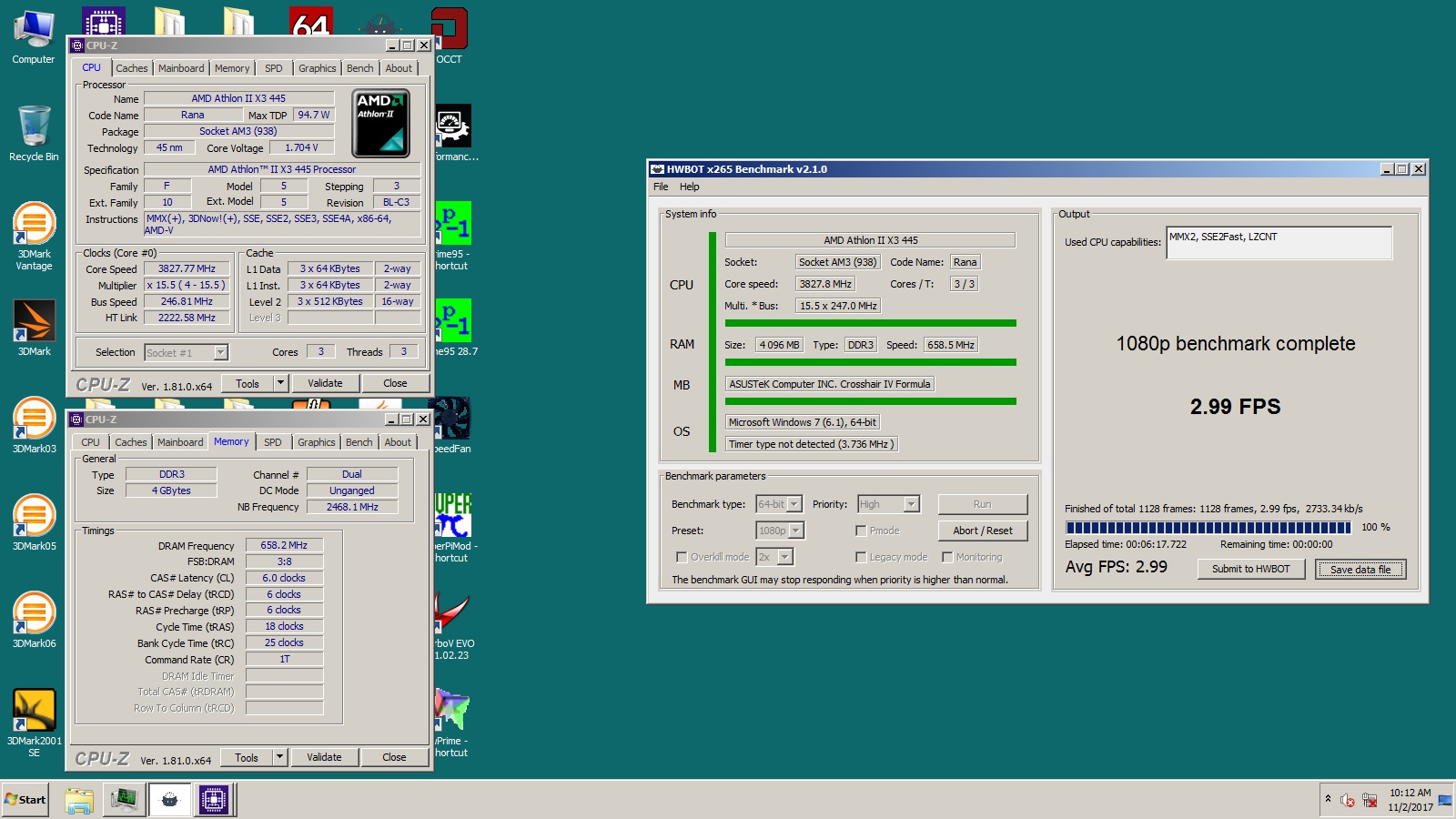
Task: Click the Core Speed value 3827.77 MHz
Action: [187, 268]
